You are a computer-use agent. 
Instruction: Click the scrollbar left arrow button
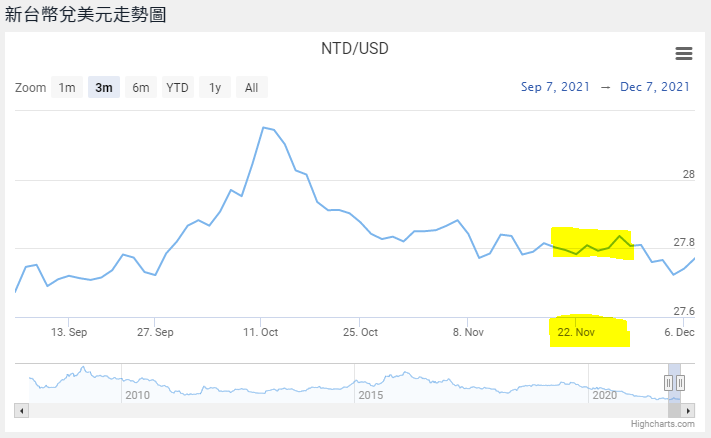[x=21, y=410]
